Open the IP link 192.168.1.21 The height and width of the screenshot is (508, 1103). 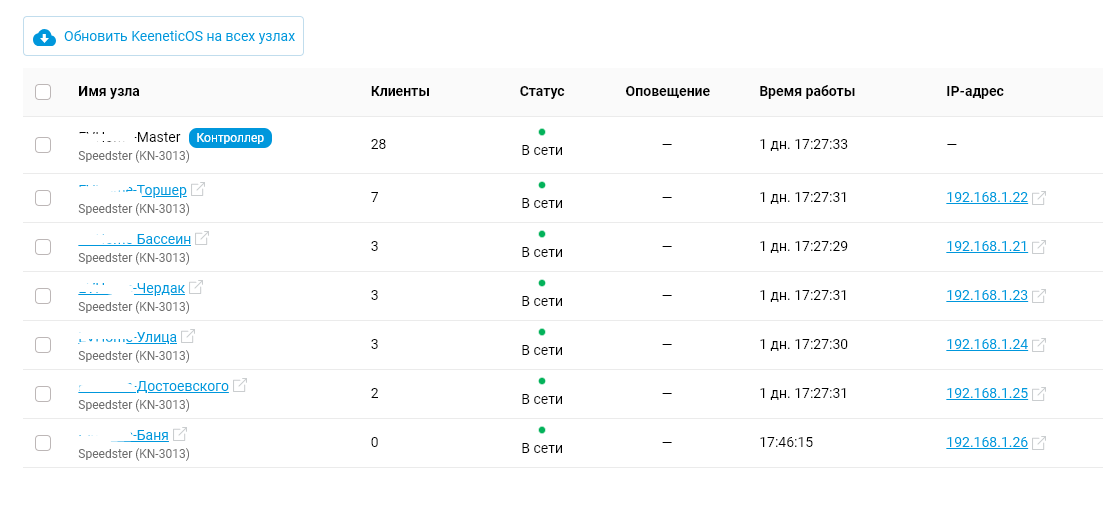click(987, 246)
